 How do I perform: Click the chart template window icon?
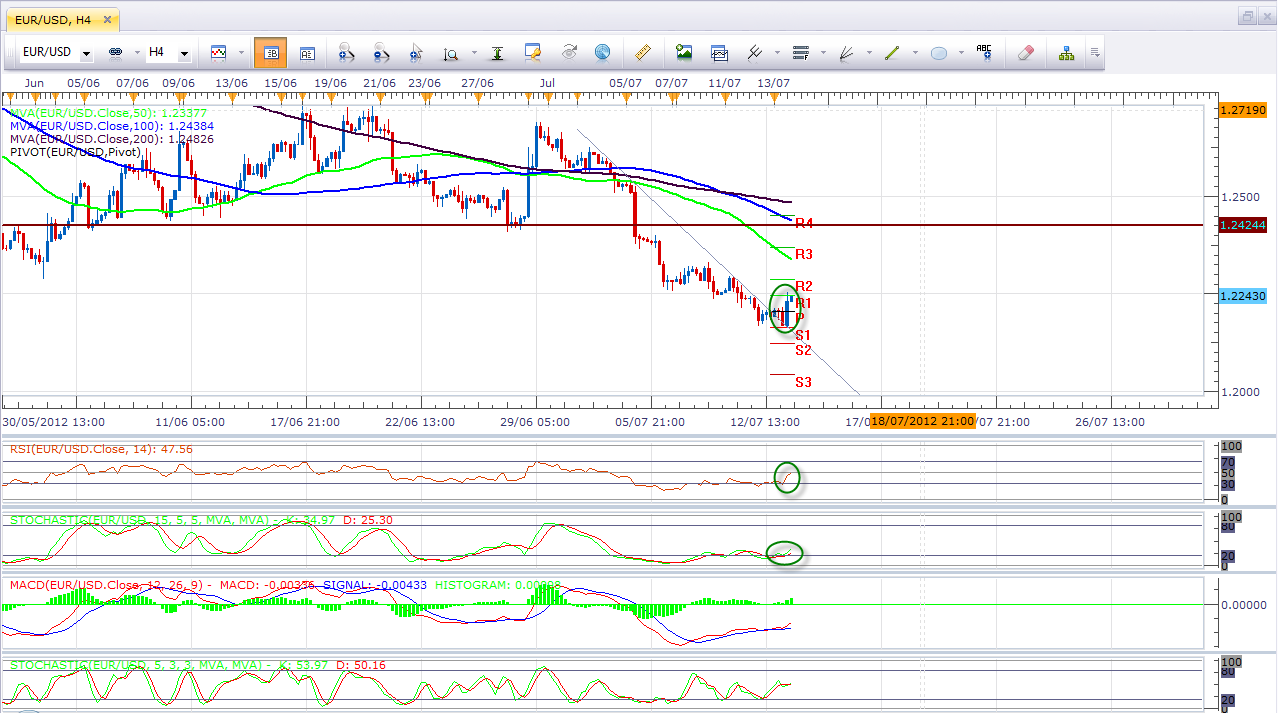(719, 52)
